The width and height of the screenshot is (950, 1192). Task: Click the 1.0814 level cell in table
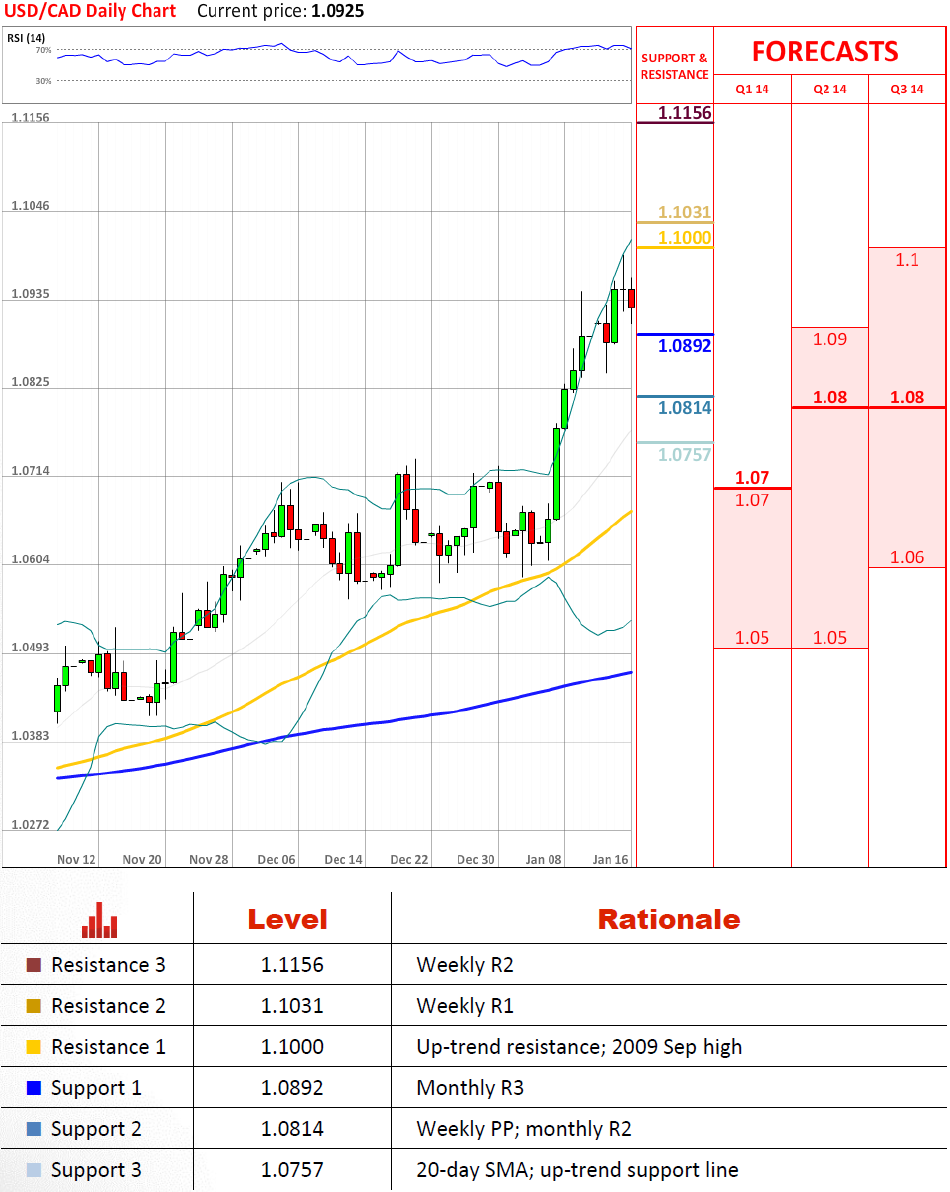tap(292, 1129)
